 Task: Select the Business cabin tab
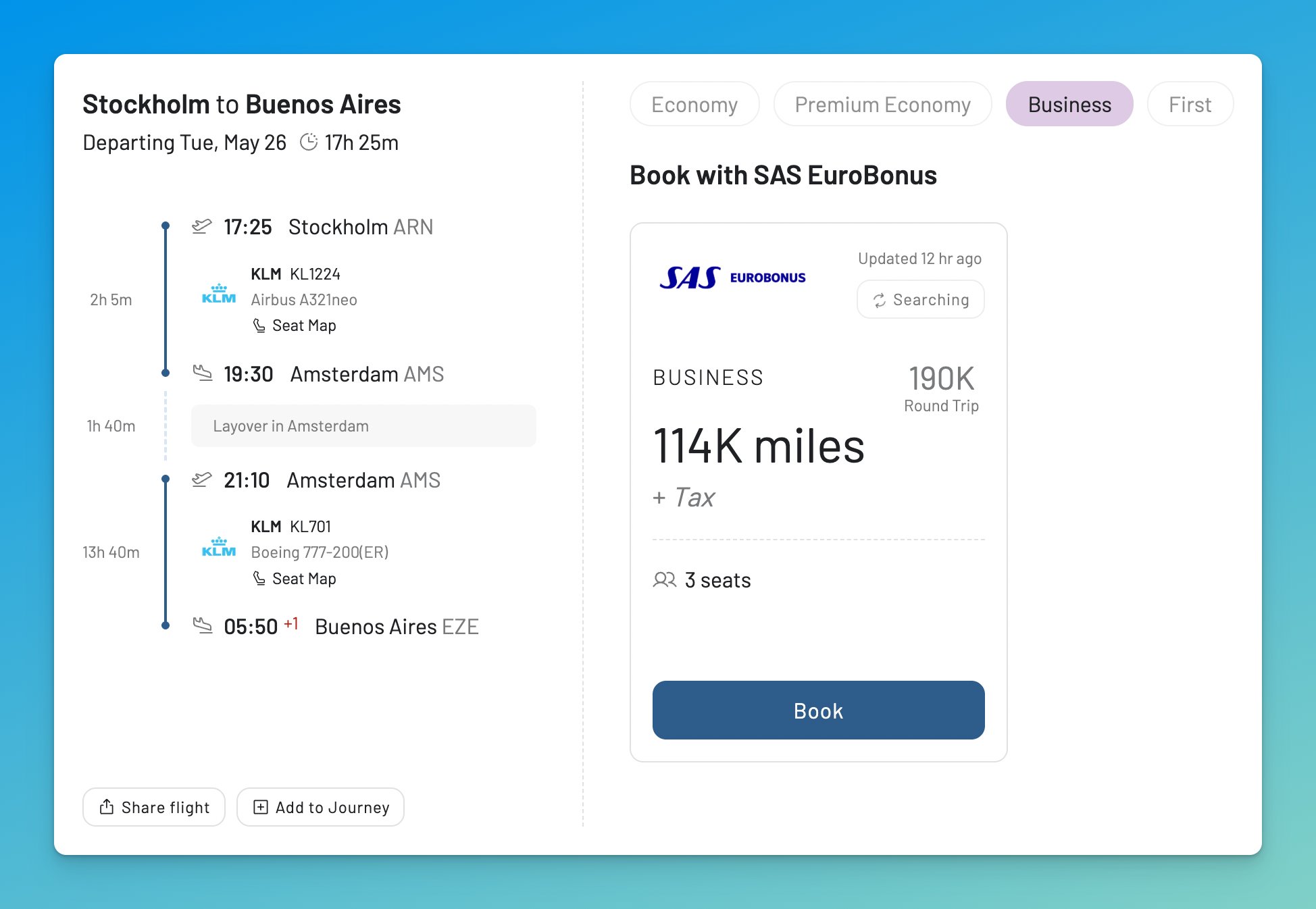[1069, 104]
